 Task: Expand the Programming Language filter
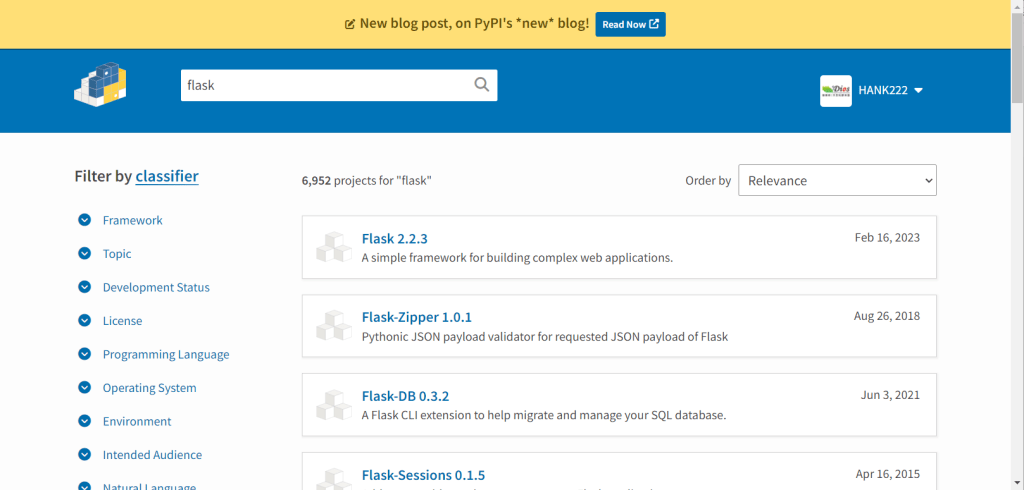pyautogui.click(x=165, y=354)
